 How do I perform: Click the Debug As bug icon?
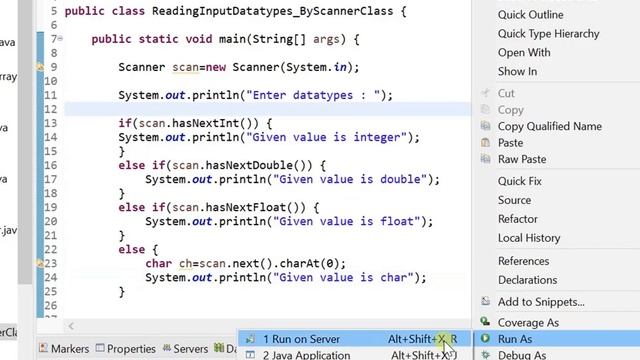(x=485, y=355)
